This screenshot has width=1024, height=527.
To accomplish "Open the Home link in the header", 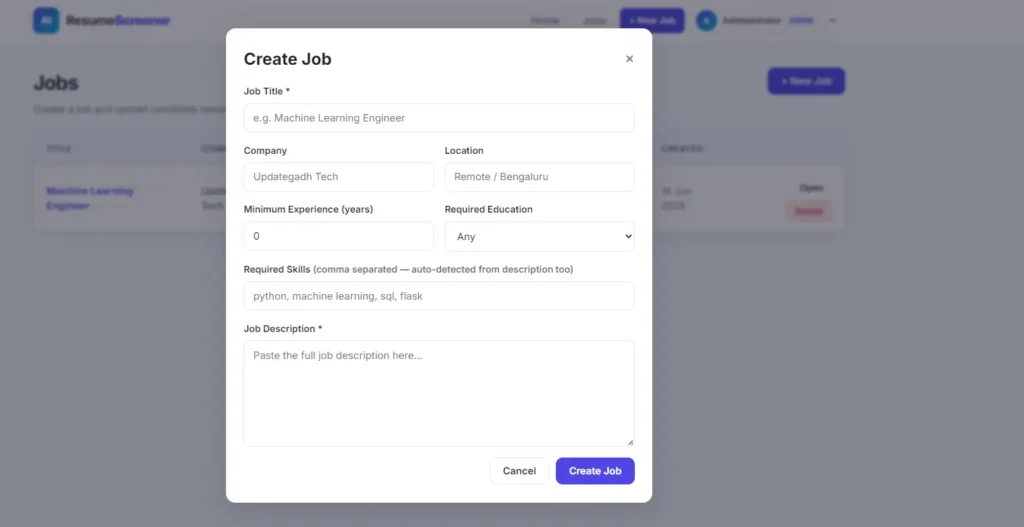I will 545,21.
